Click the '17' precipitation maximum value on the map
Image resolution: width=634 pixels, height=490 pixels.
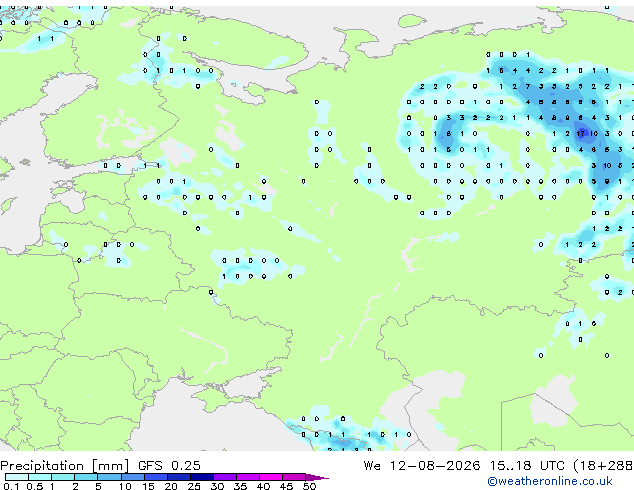click(581, 133)
